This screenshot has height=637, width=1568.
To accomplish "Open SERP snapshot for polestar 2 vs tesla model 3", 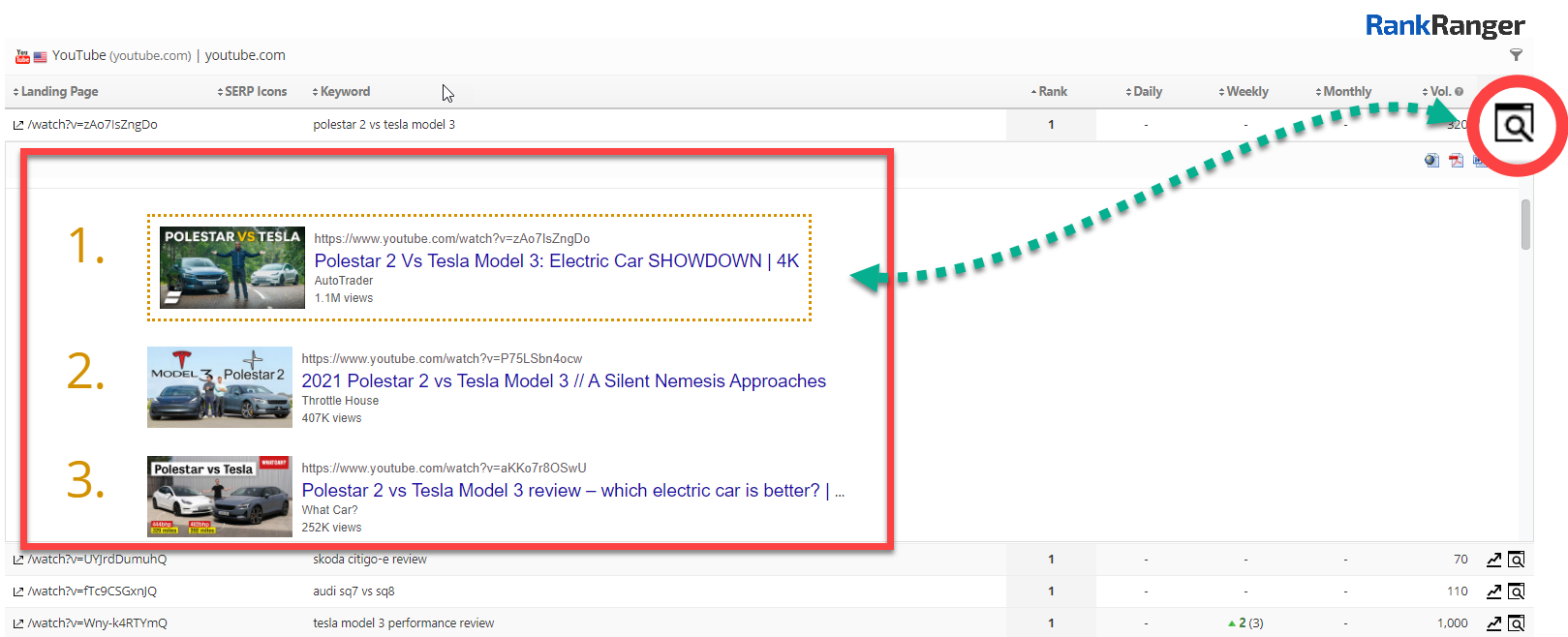I will 1514,124.
